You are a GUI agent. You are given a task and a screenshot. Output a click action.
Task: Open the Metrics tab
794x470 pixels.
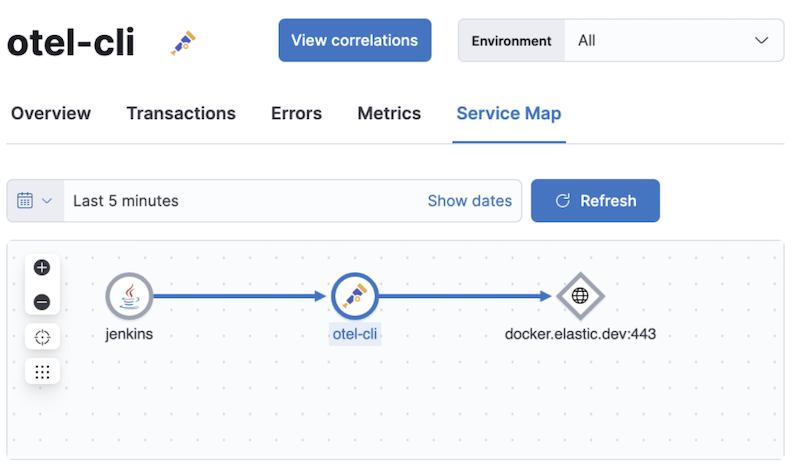(x=389, y=114)
